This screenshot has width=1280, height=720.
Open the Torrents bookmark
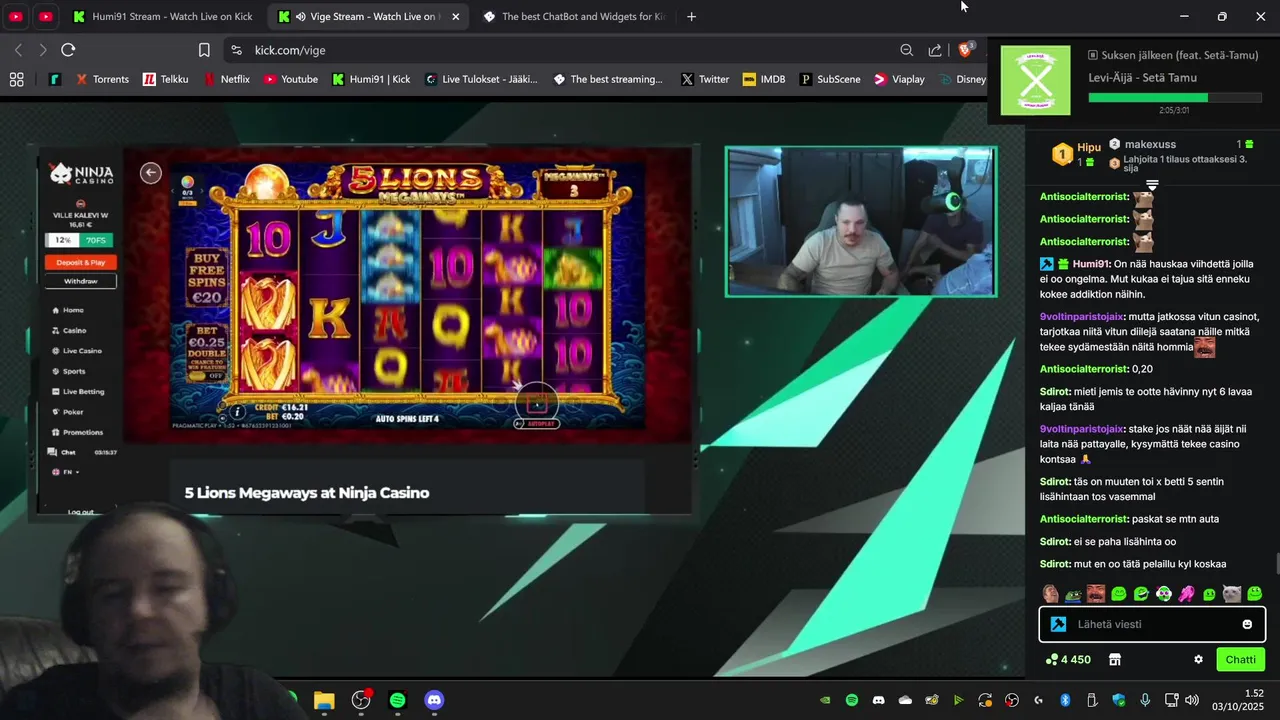102,79
